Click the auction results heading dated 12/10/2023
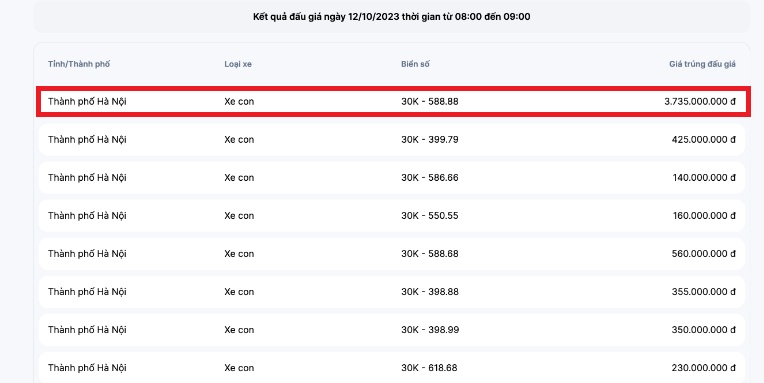This screenshot has height=383, width=764. click(391, 17)
